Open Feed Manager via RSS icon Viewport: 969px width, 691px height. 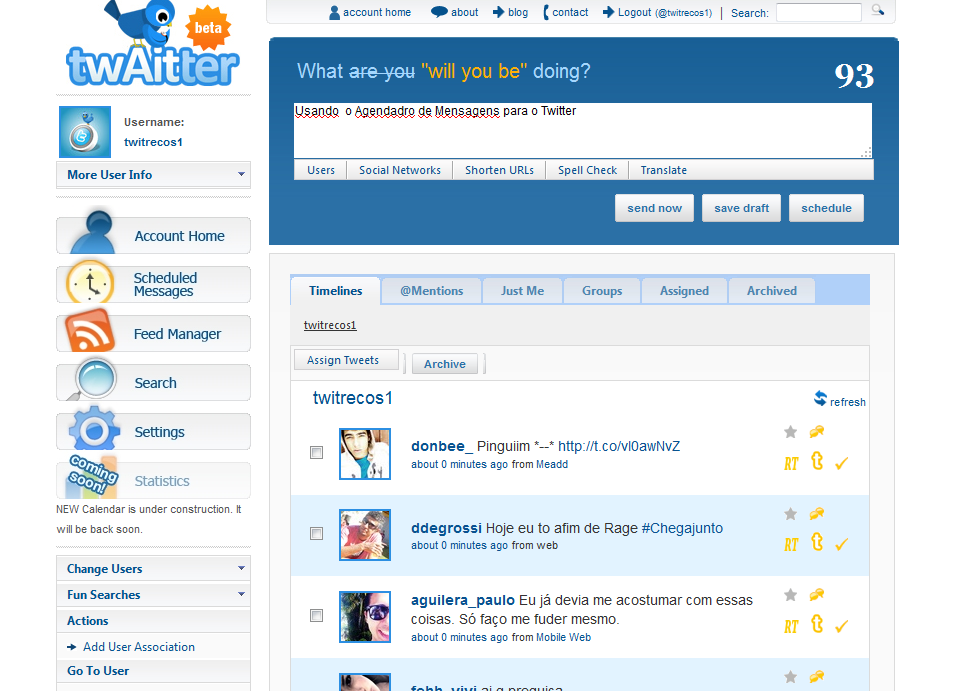point(90,331)
